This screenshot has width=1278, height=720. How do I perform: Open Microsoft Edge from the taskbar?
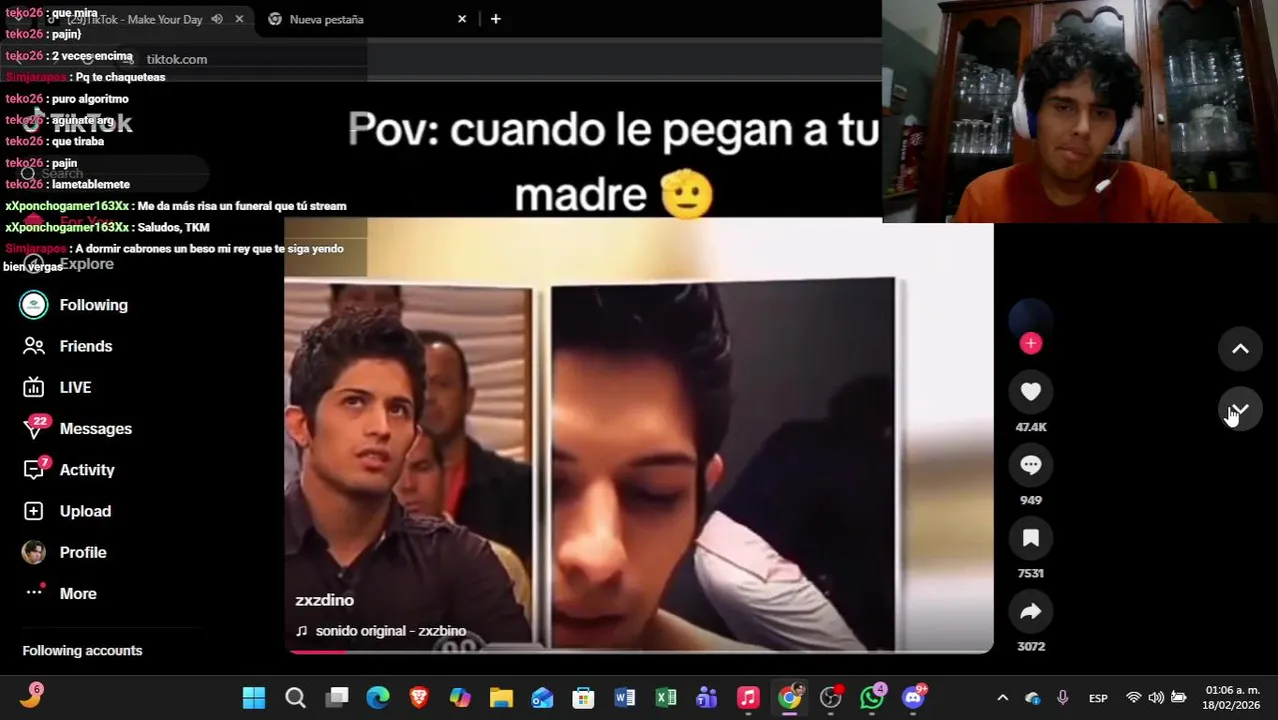tap(378, 698)
